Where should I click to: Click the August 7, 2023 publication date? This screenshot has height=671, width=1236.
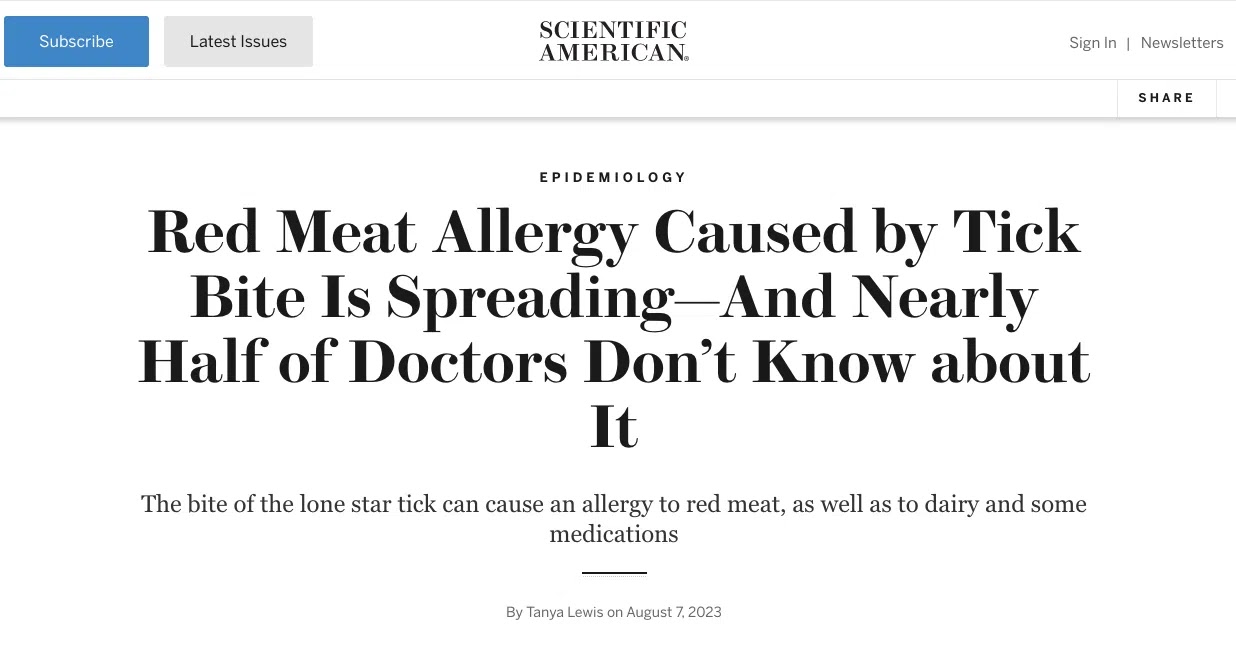tap(674, 612)
